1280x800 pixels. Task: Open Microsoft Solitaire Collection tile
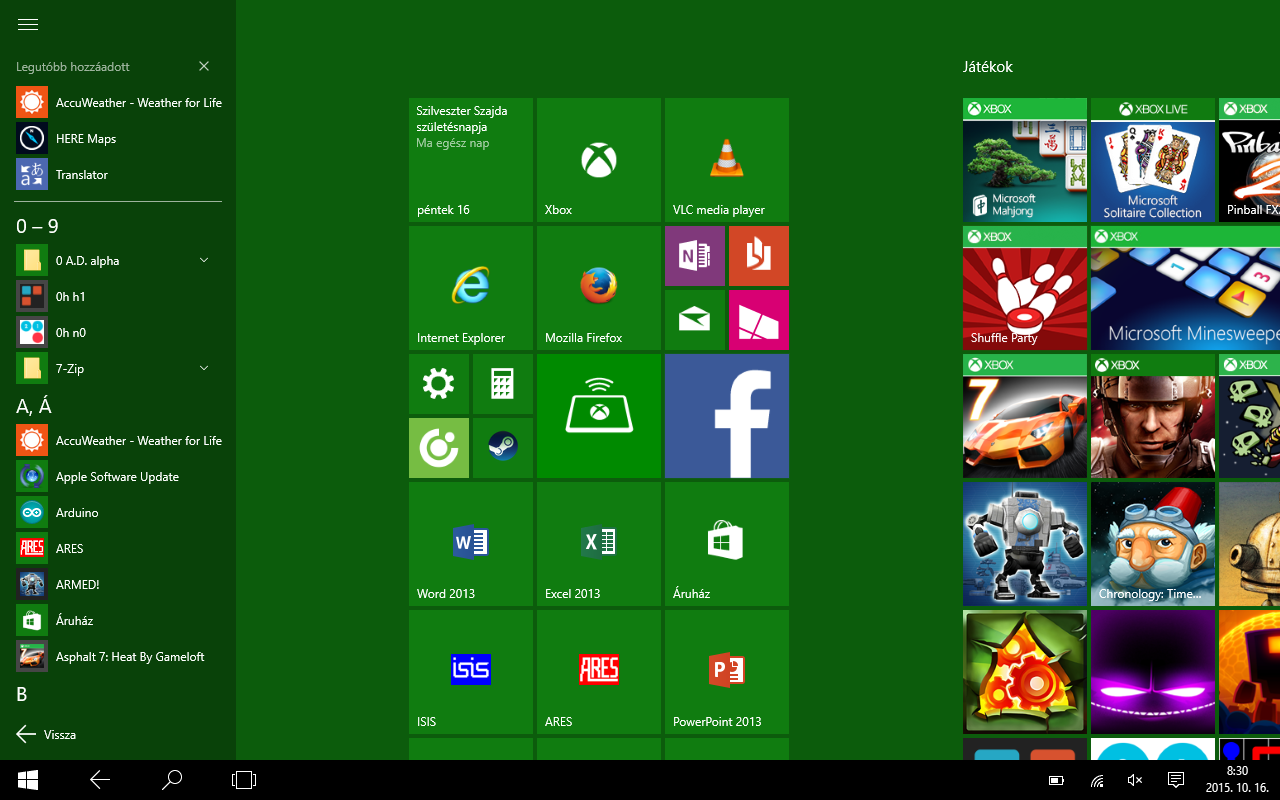(1153, 160)
